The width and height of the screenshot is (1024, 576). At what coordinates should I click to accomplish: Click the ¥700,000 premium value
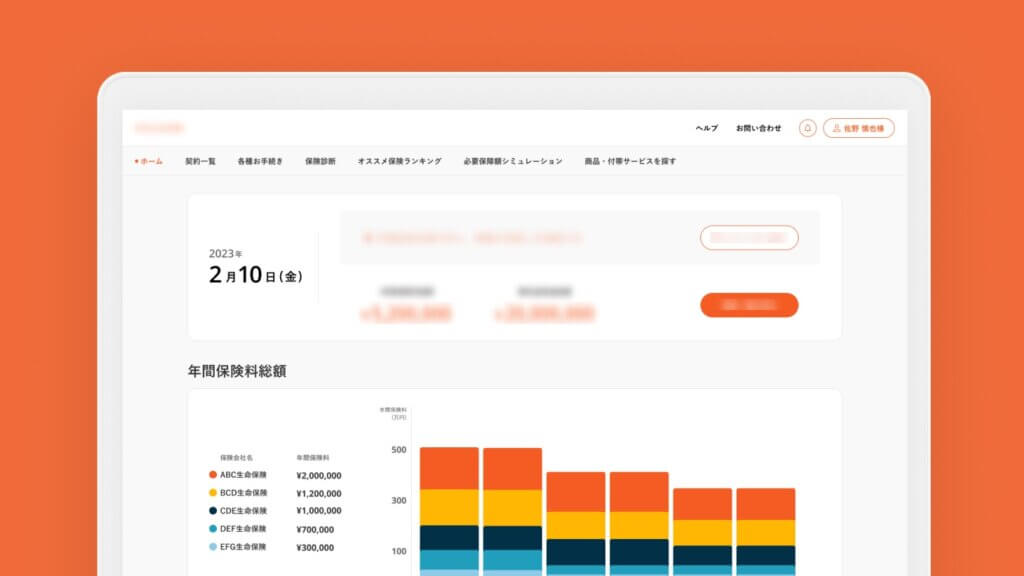(315, 530)
